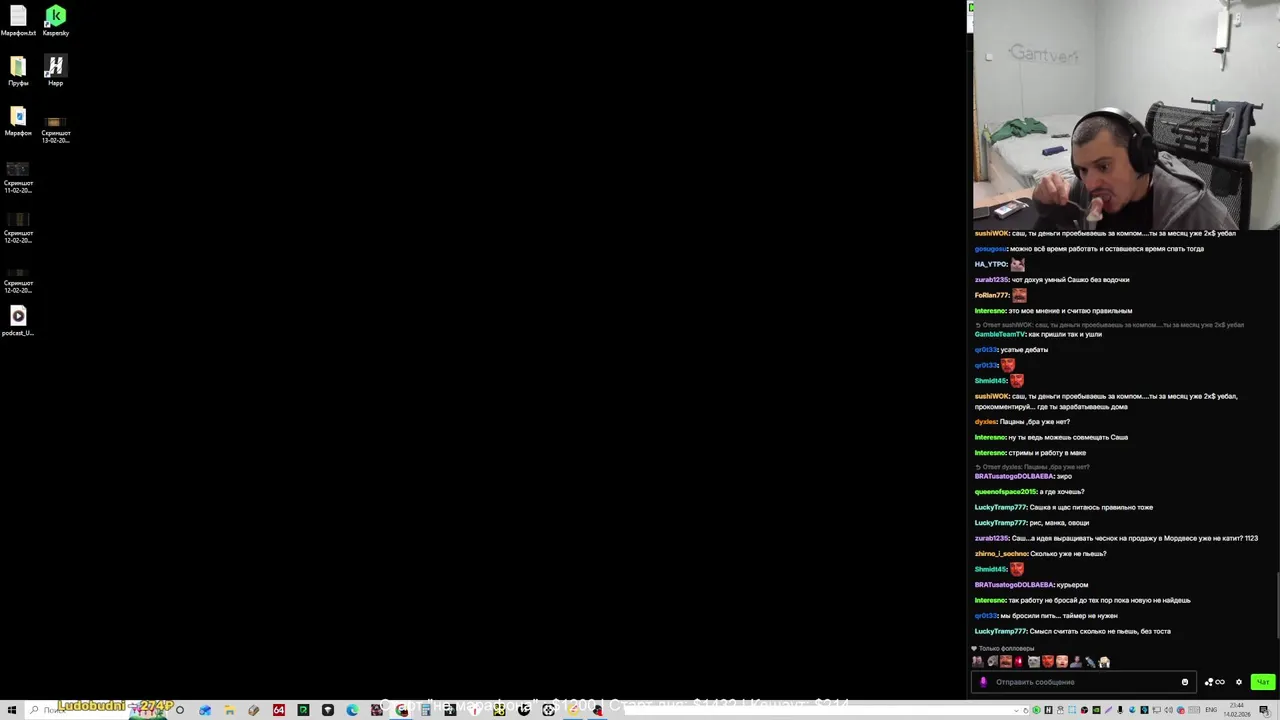Viewport: 1280px width, 720px height.
Task: Open the Windows notification center icon
Action: 1263,710
